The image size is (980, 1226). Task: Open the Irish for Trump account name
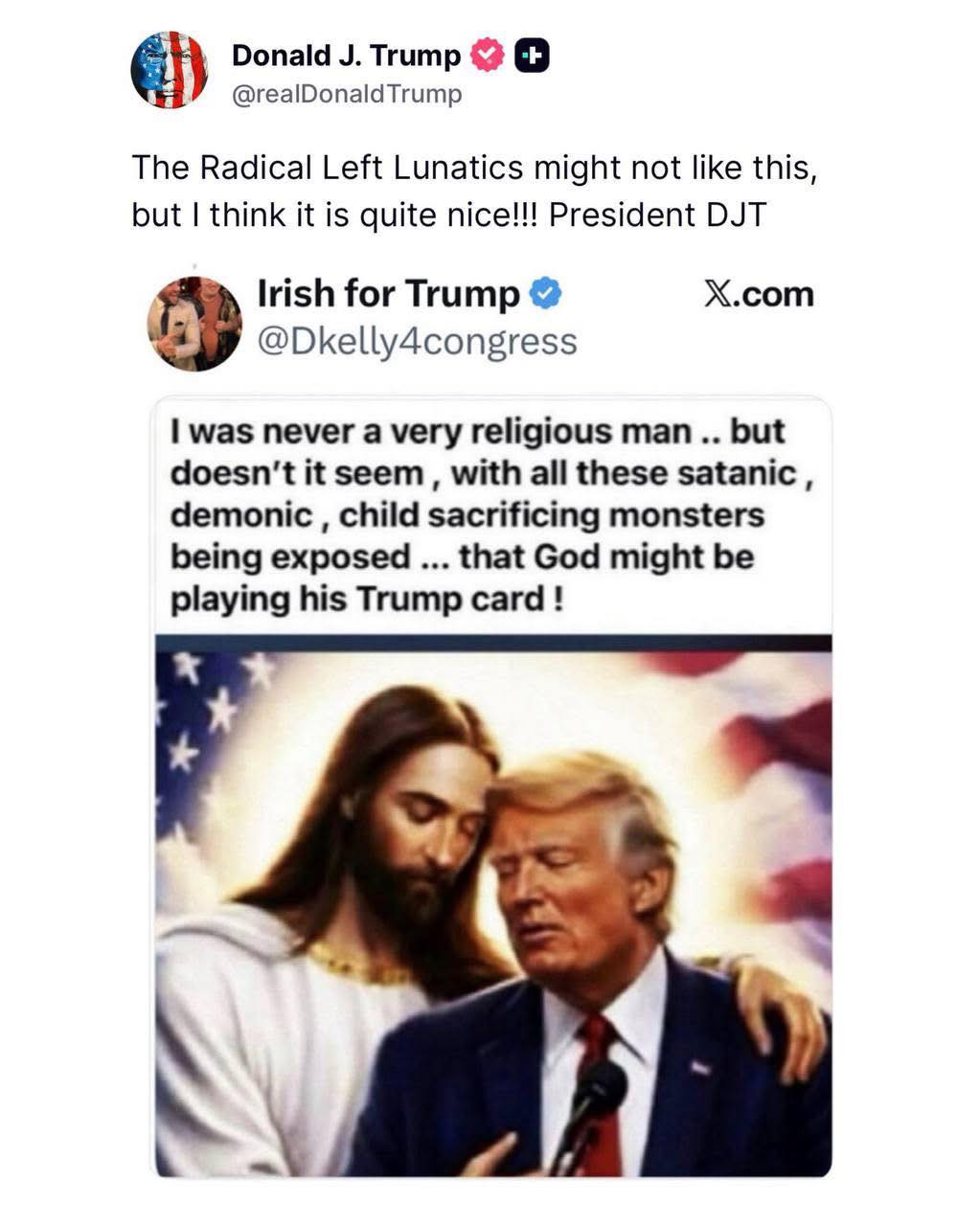388,294
